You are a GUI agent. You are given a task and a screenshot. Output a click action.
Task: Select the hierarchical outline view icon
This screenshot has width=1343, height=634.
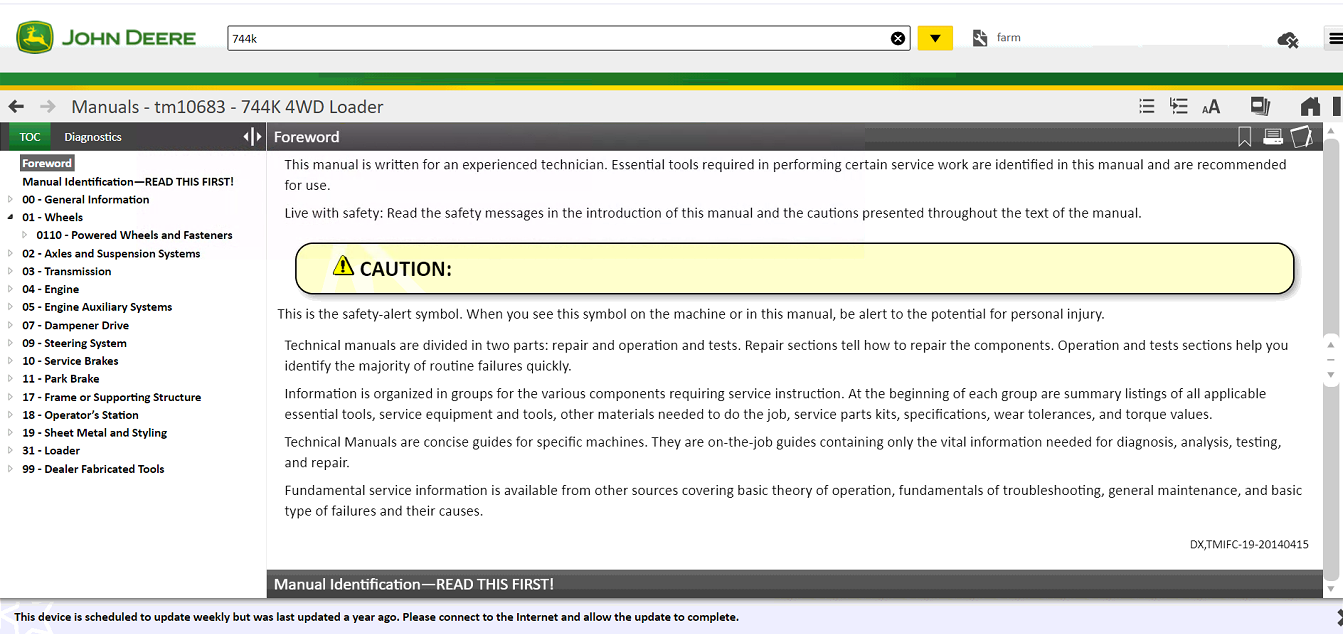tap(1178, 106)
